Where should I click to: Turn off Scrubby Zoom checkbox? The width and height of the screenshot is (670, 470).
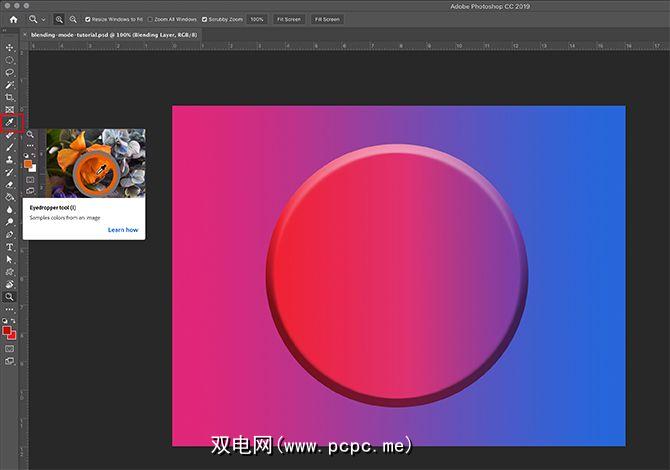click(205, 19)
